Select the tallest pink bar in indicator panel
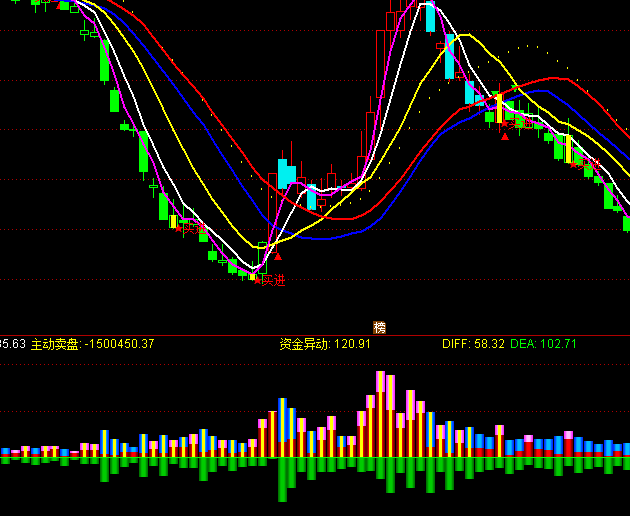 [380, 380]
